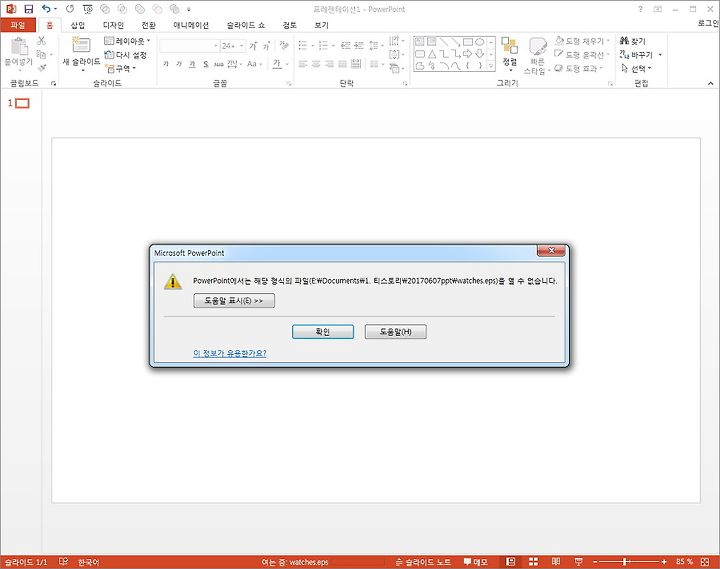Open the 선택 select dropdown

tap(636, 68)
